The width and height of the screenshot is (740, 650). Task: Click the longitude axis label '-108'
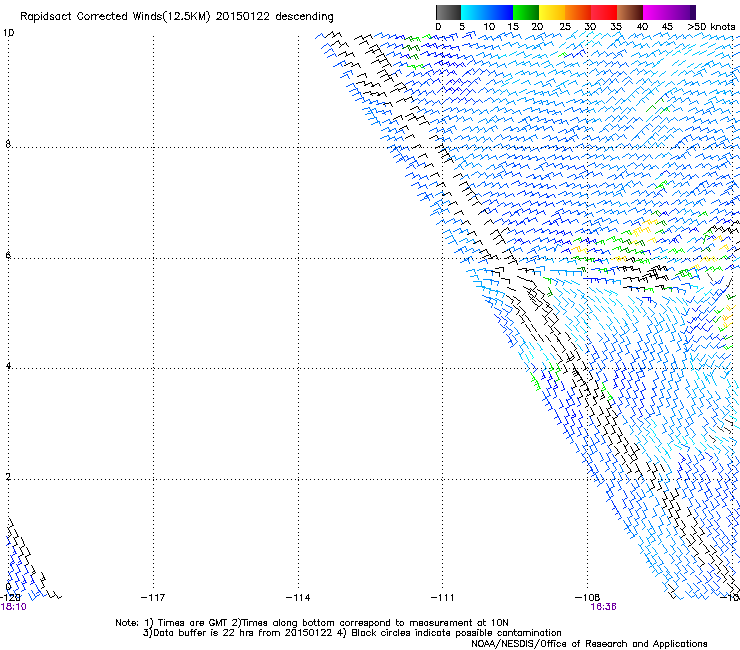pyautogui.click(x=587, y=598)
